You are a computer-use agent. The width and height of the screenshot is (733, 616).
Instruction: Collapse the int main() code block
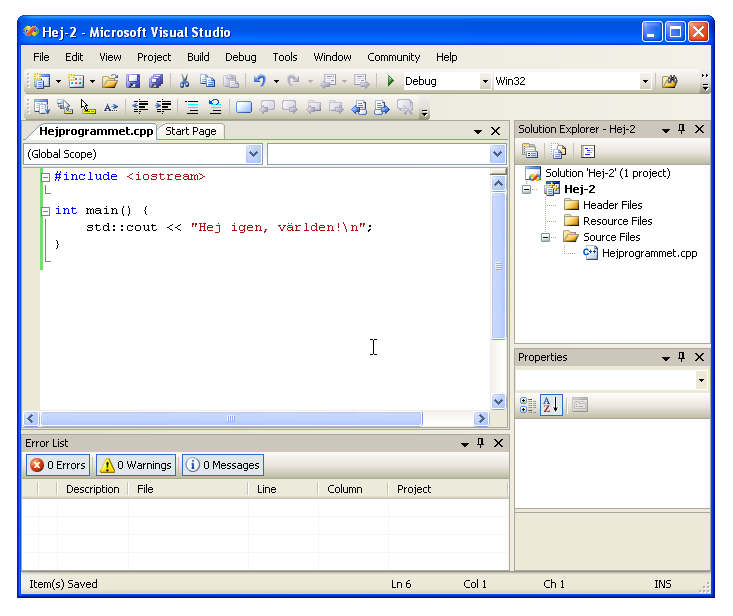click(x=45, y=211)
